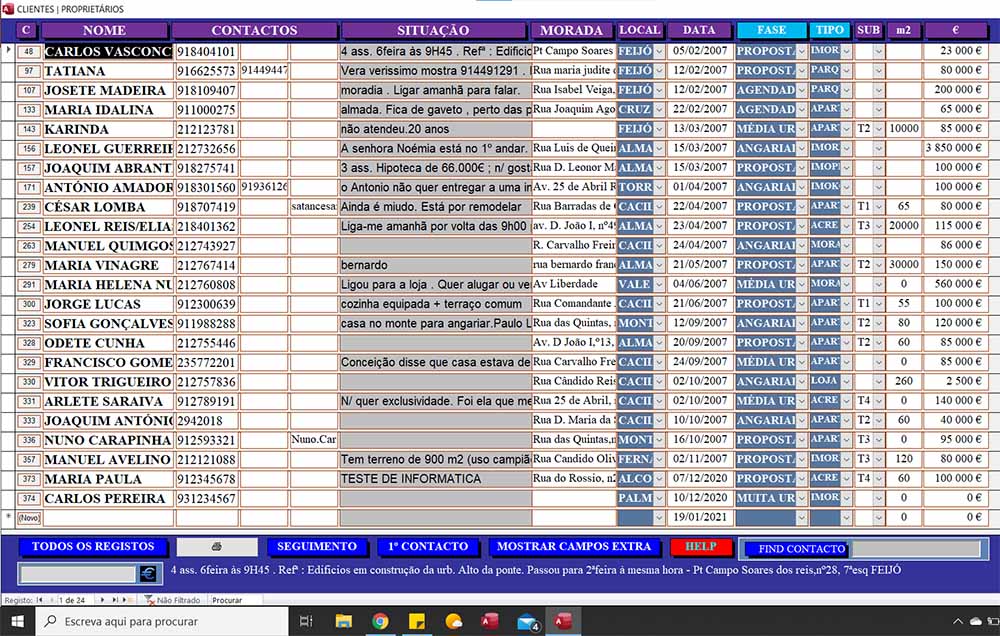Click the SEGUIMENTO button

pyautogui.click(x=317, y=547)
